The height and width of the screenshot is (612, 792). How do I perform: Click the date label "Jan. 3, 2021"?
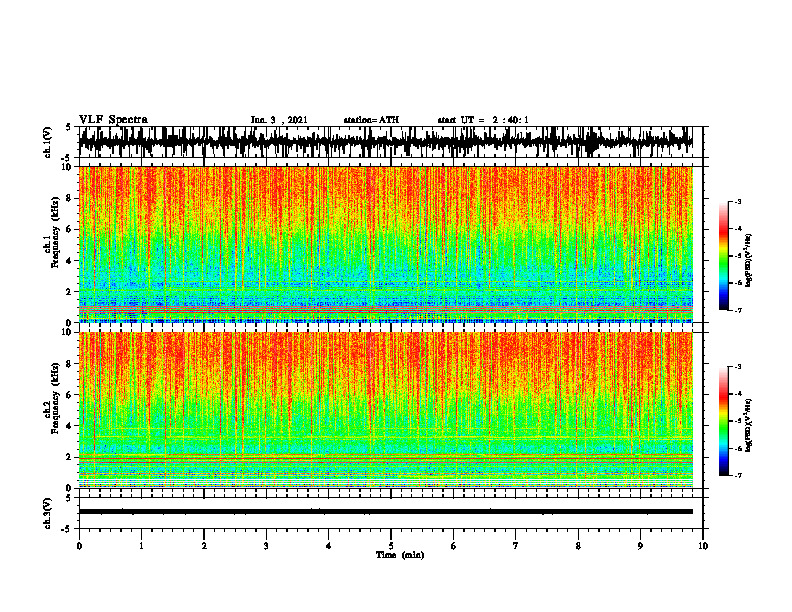pos(279,120)
